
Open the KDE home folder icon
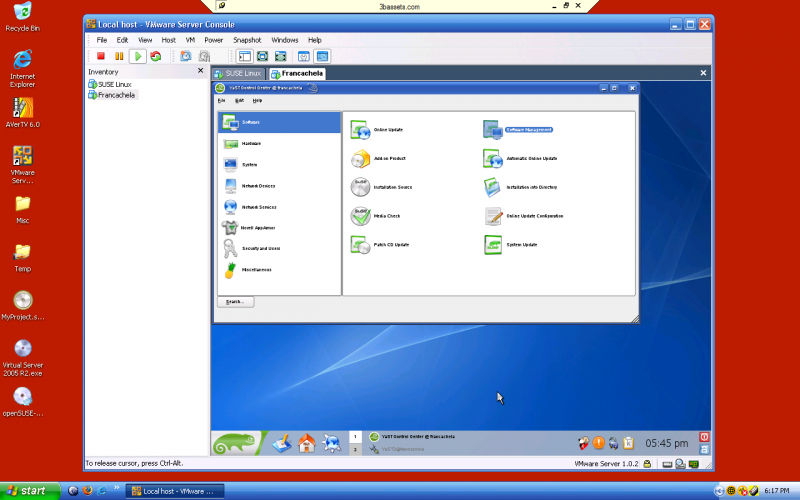click(307, 442)
